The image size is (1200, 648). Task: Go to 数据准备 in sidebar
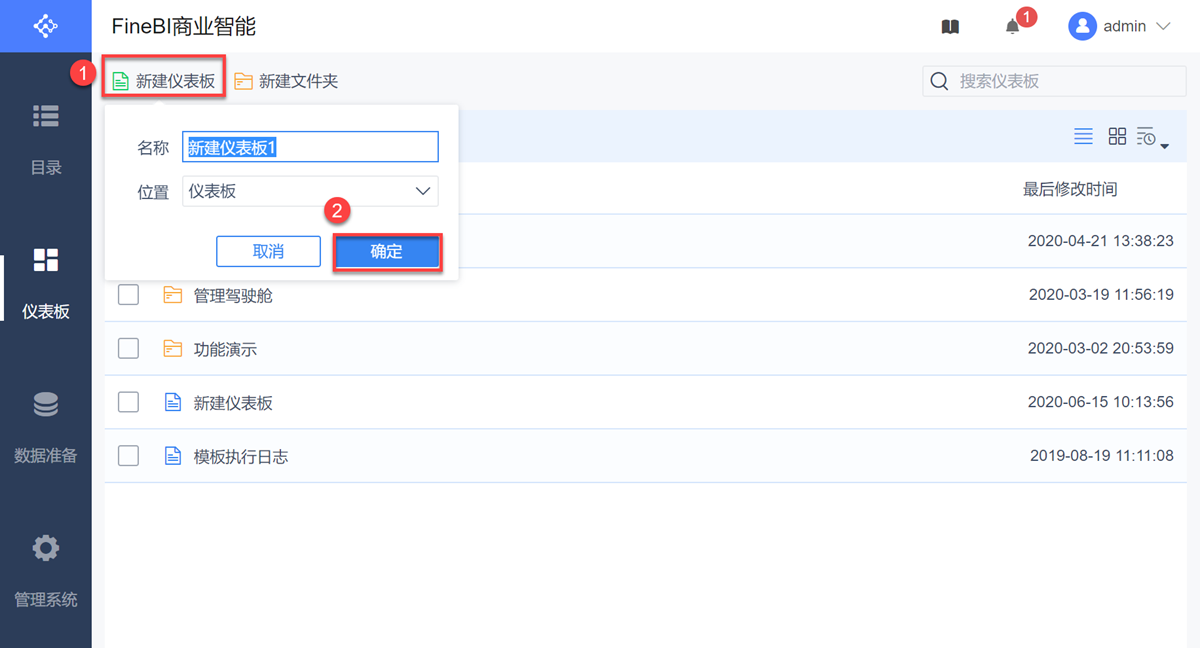[x=46, y=427]
